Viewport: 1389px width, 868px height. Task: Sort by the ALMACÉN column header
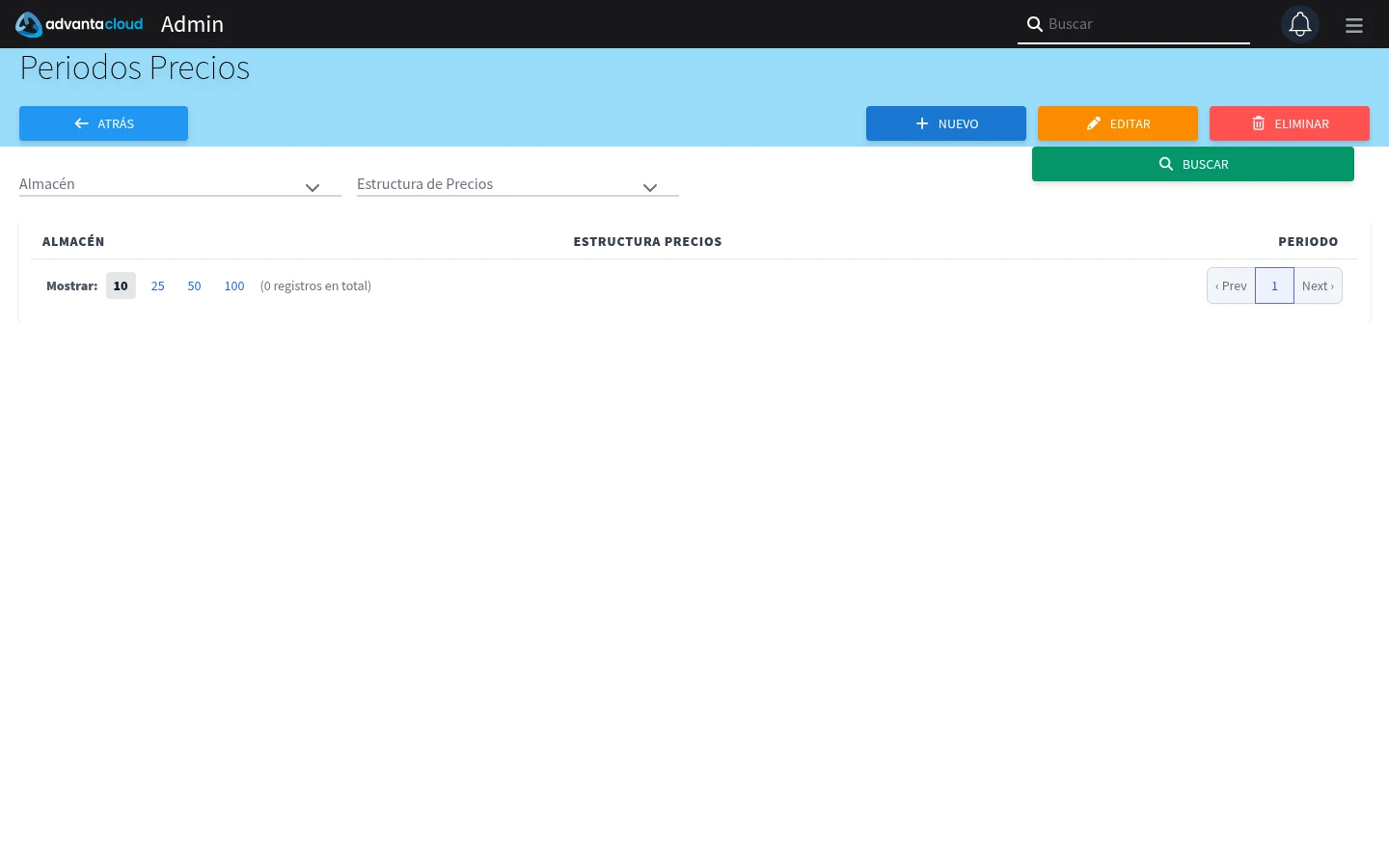[x=73, y=241]
